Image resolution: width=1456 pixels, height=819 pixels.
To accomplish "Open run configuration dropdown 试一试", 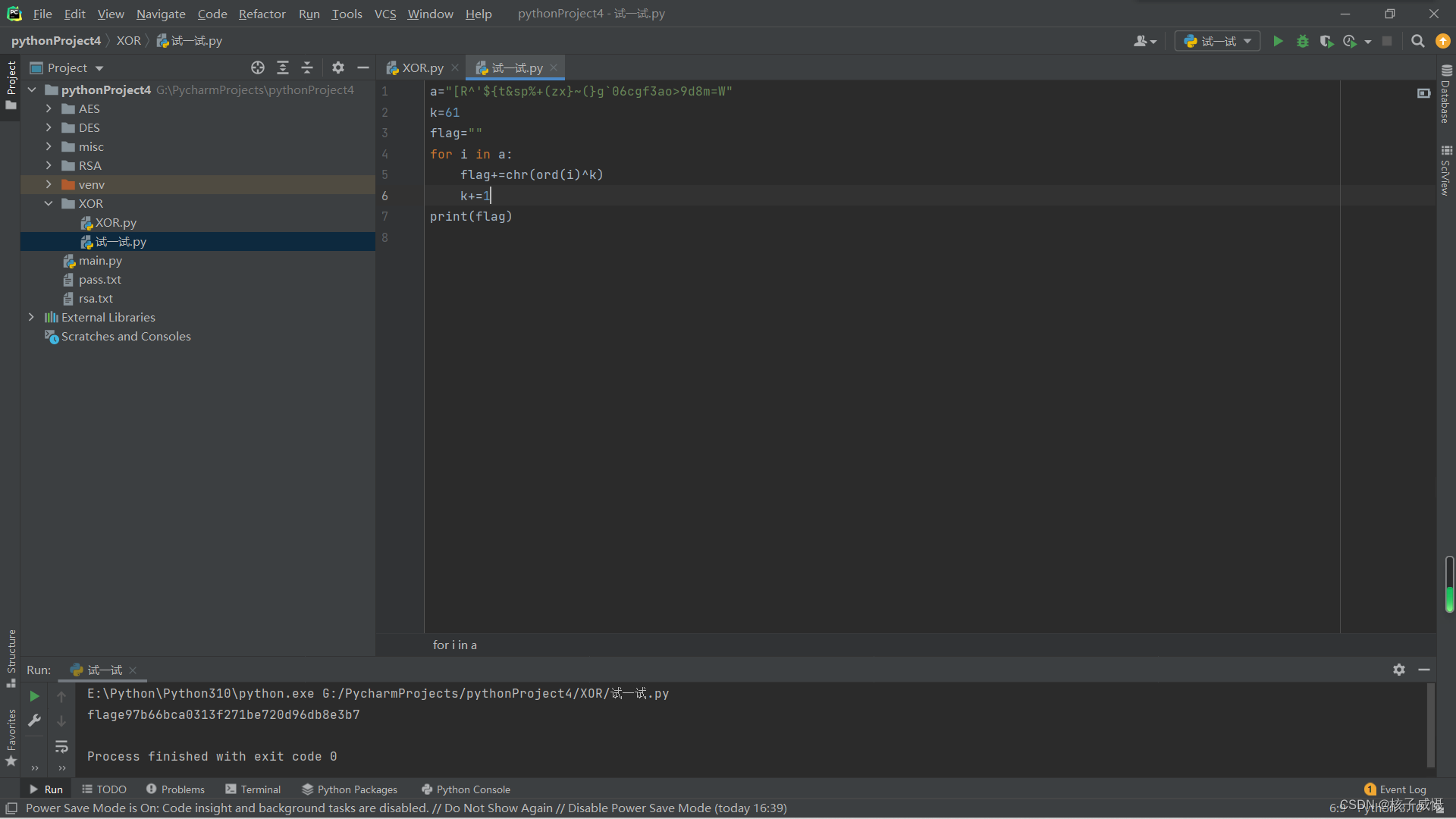I will [x=1218, y=41].
